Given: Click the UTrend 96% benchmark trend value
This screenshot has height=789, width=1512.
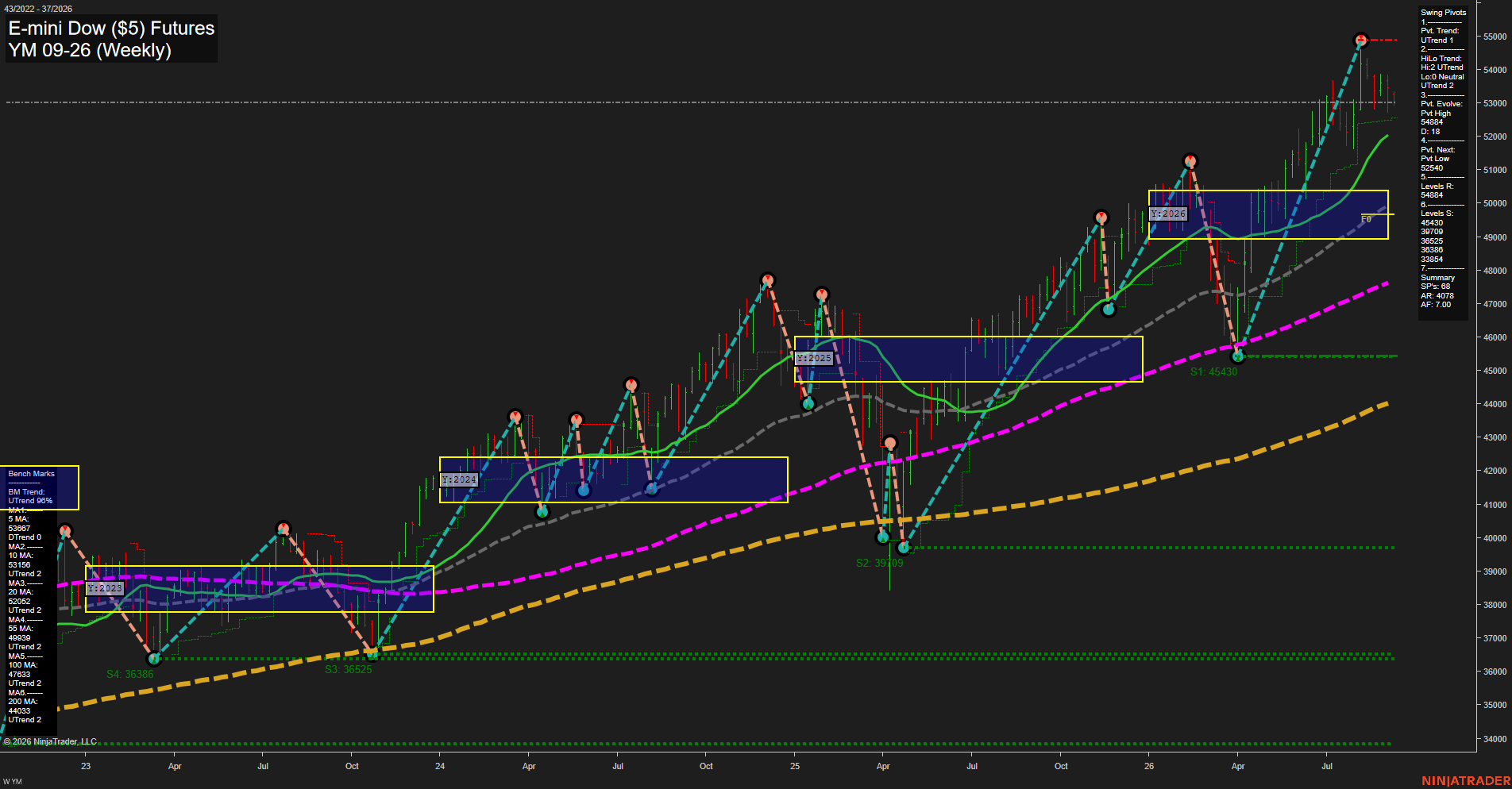Looking at the screenshot, I should tap(30, 501).
